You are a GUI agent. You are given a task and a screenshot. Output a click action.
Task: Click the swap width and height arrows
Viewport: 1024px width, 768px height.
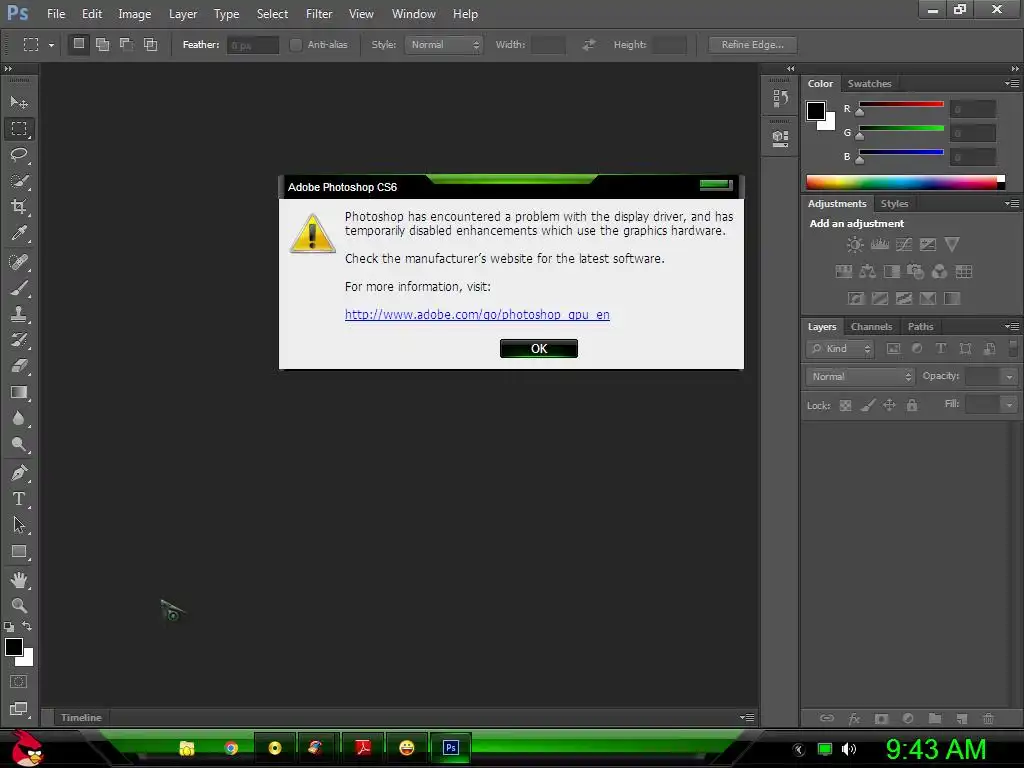589,44
